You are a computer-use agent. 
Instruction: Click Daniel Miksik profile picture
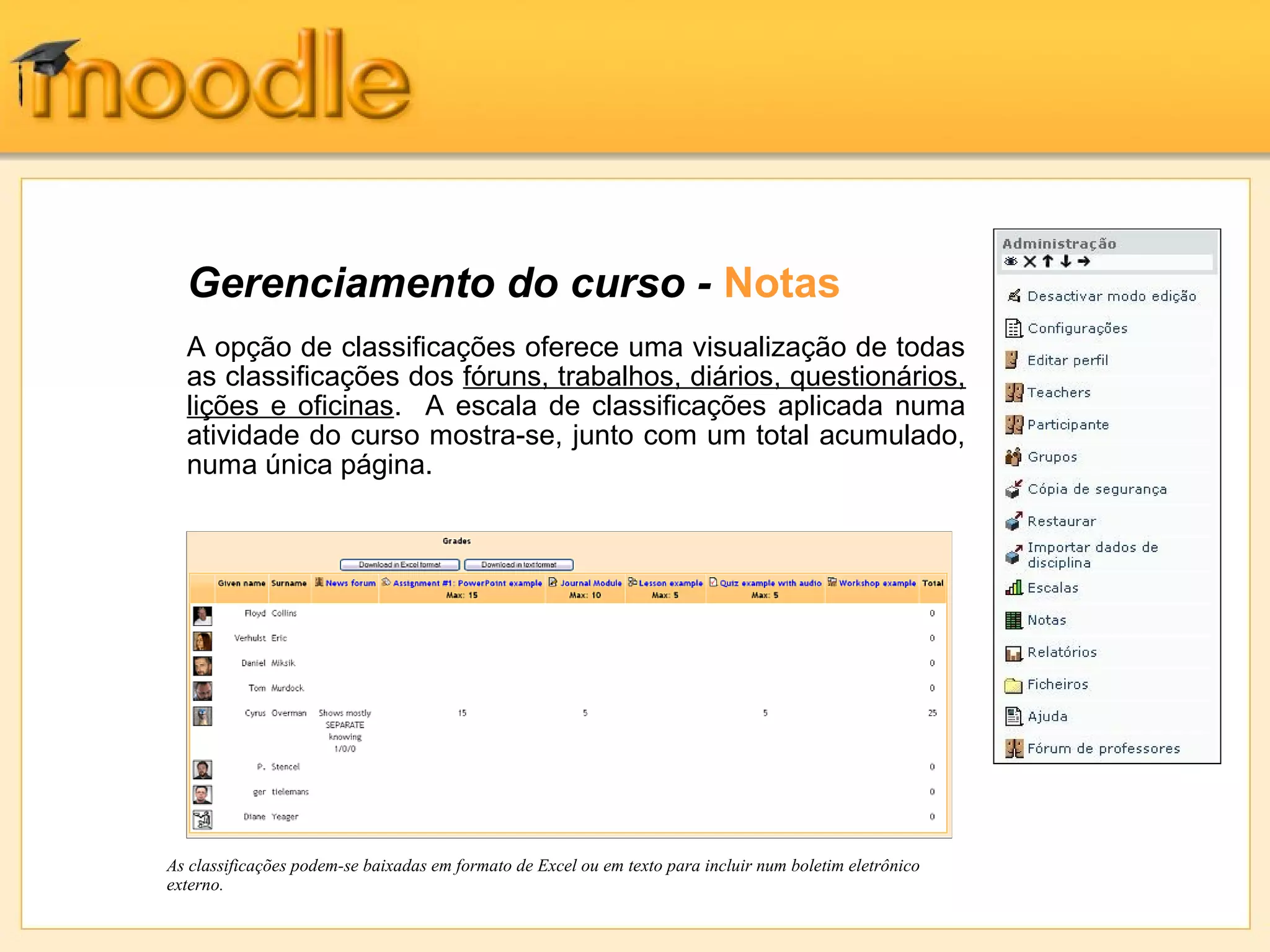[202, 666]
